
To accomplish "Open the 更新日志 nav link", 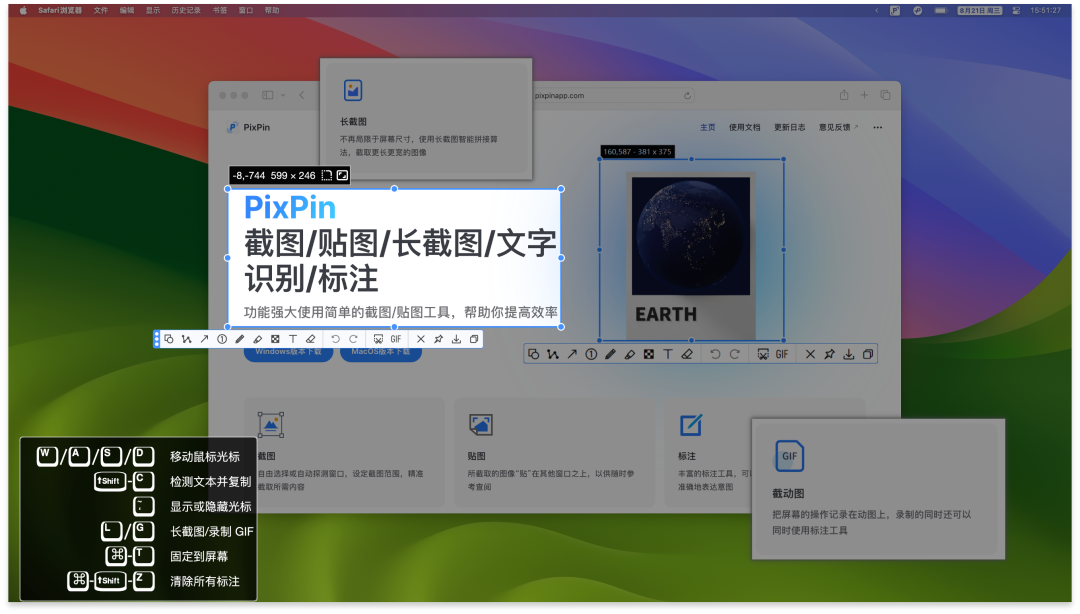I will pyautogui.click(x=789, y=127).
